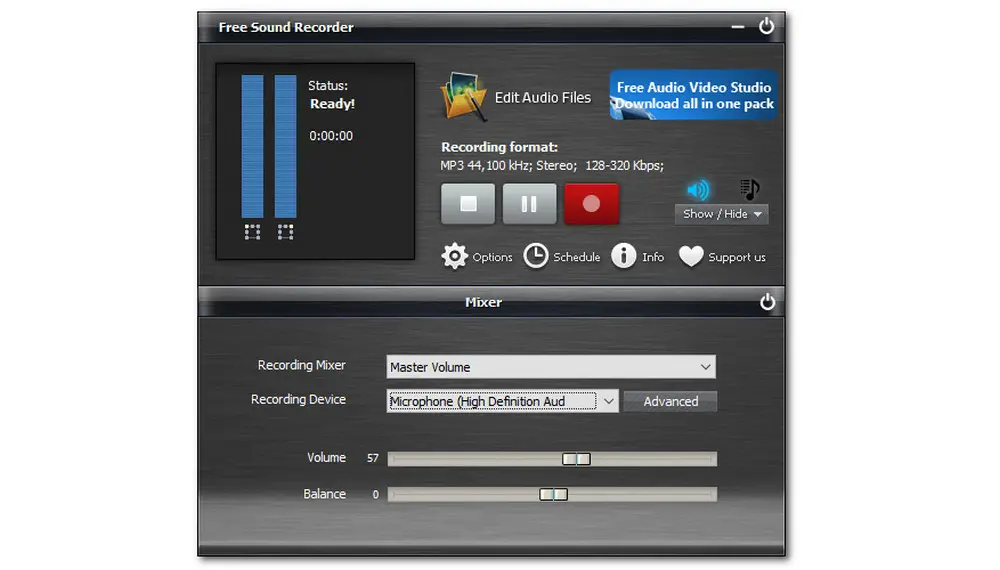Image resolution: width=1000 pixels, height=570 pixels.
Task: Open the Schedule clock icon
Action: tap(537, 256)
